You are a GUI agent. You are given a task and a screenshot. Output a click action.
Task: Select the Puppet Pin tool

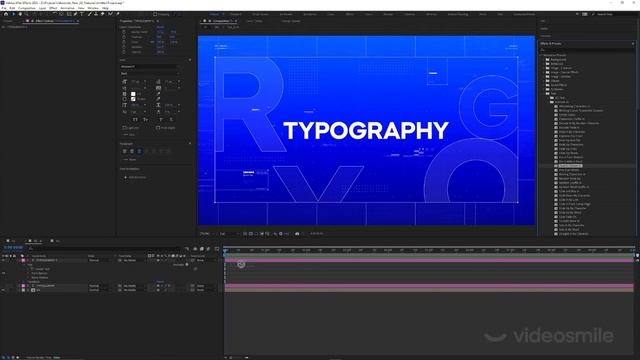[x=118, y=14]
